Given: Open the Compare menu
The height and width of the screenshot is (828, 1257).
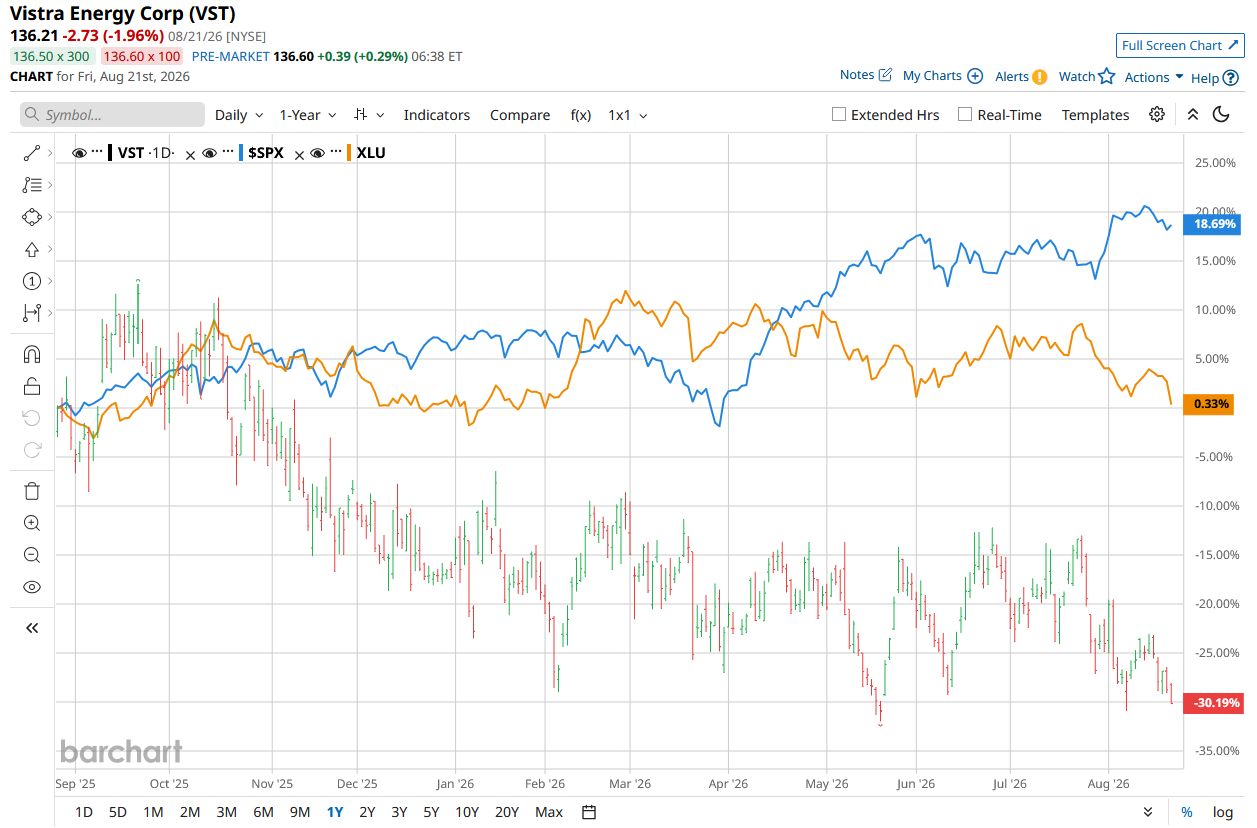Looking at the screenshot, I should click(x=520, y=115).
